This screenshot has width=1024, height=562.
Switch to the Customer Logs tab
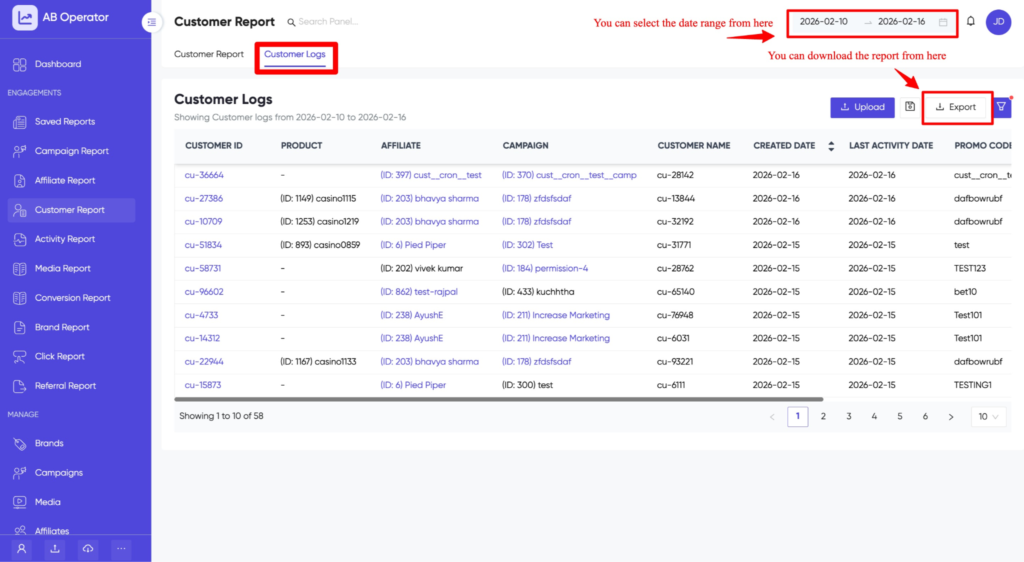tap(295, 54)
